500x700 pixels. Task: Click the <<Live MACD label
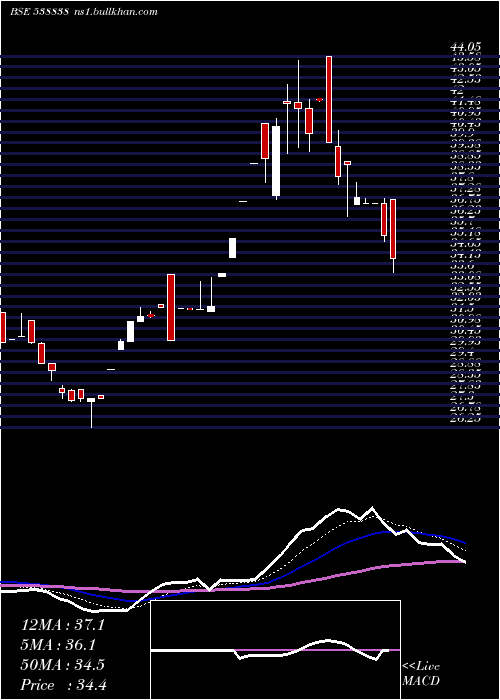tap(421, 674)
